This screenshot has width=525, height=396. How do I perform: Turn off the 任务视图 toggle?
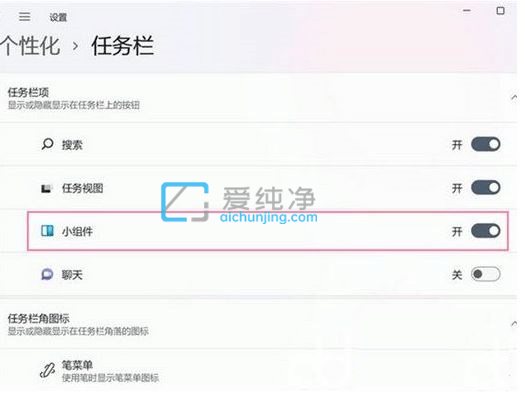[x=486, y=187]
